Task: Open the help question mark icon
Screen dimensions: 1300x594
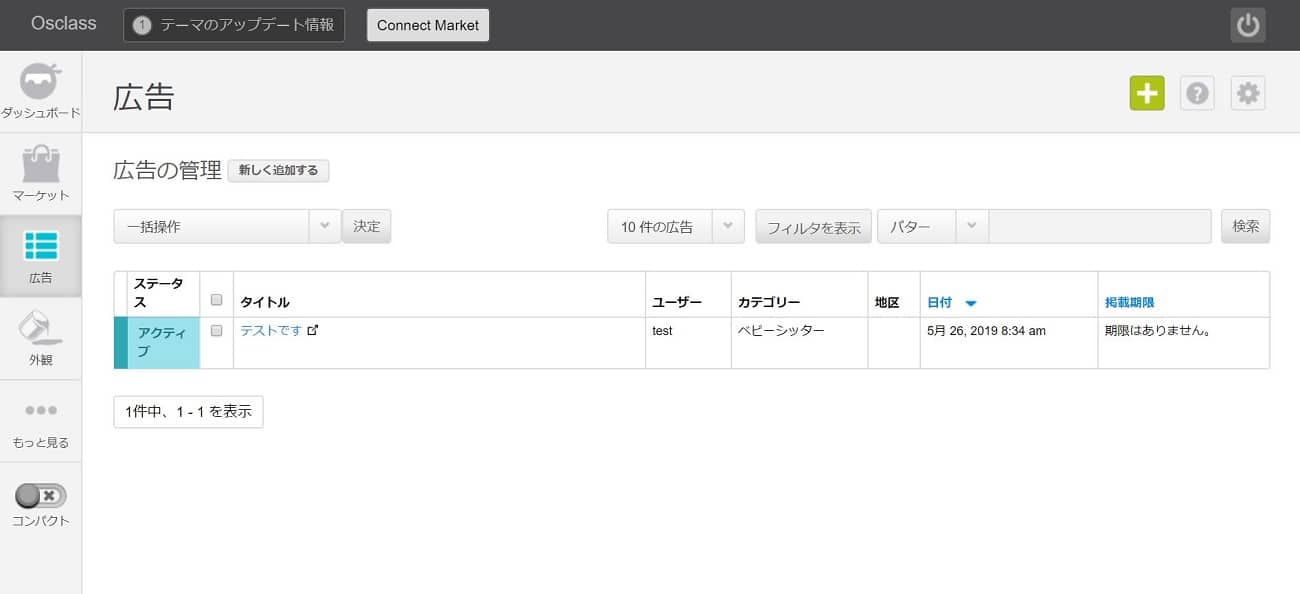Action: [1197, 93]
